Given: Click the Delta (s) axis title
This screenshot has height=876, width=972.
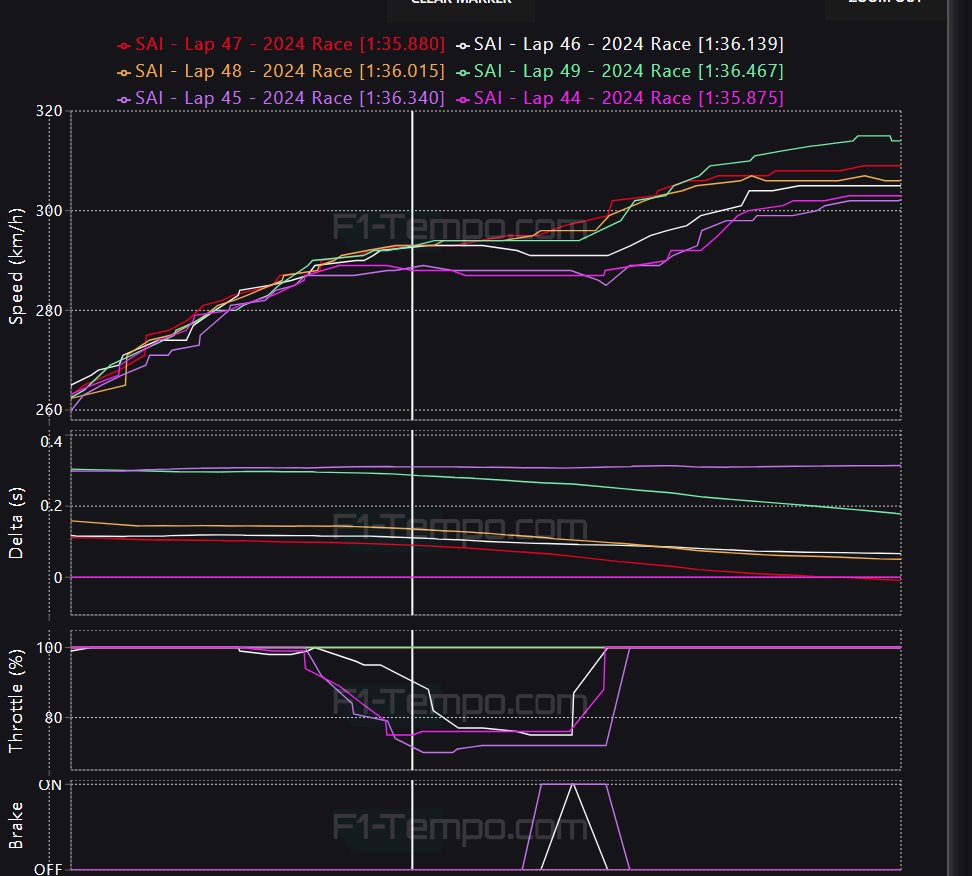Looking at the screenshot, I should (x=16, y=523).
